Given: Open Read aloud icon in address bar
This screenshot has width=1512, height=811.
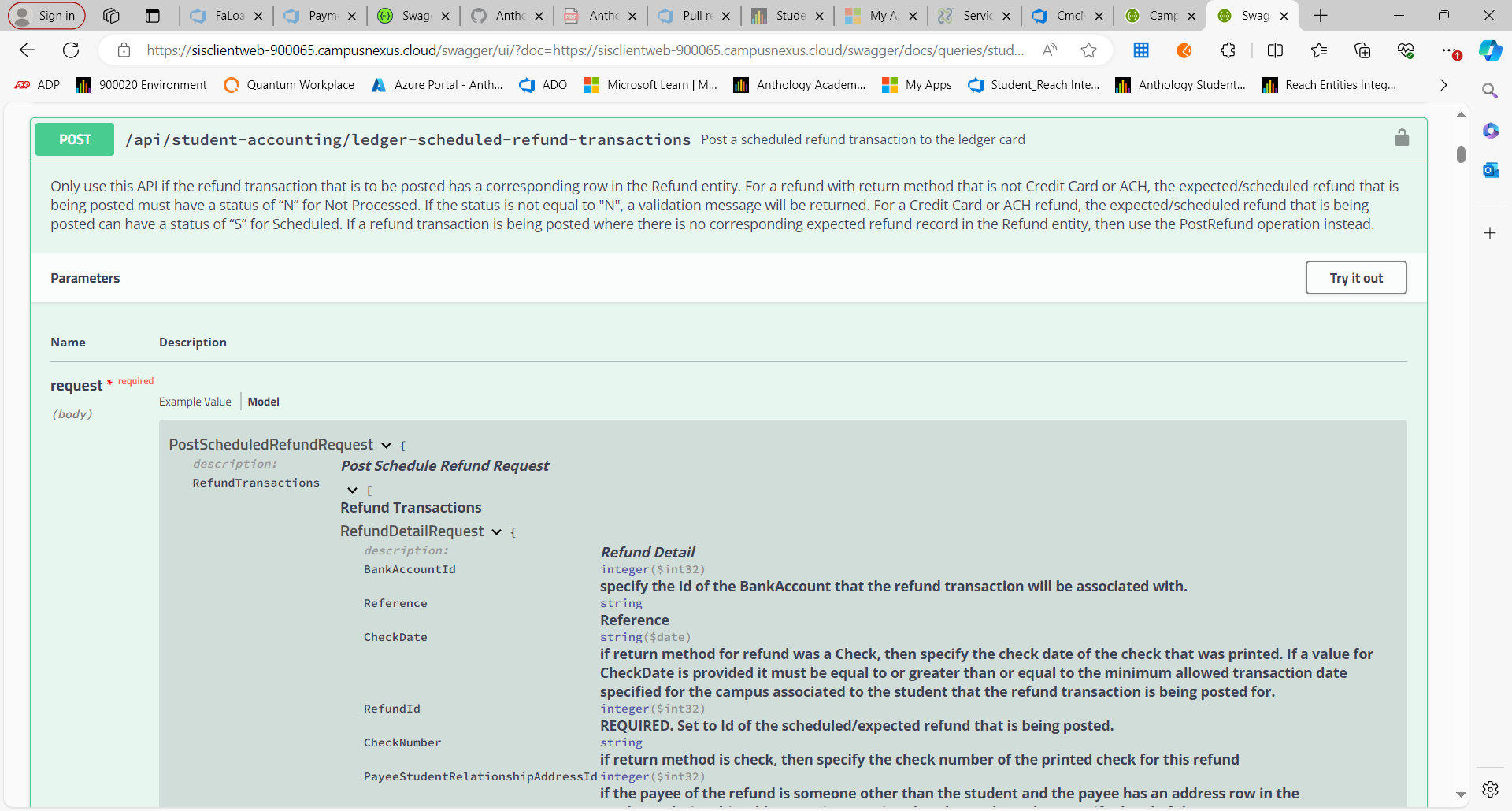Looking at the screenshot, I should click(x=1050, y=50).
